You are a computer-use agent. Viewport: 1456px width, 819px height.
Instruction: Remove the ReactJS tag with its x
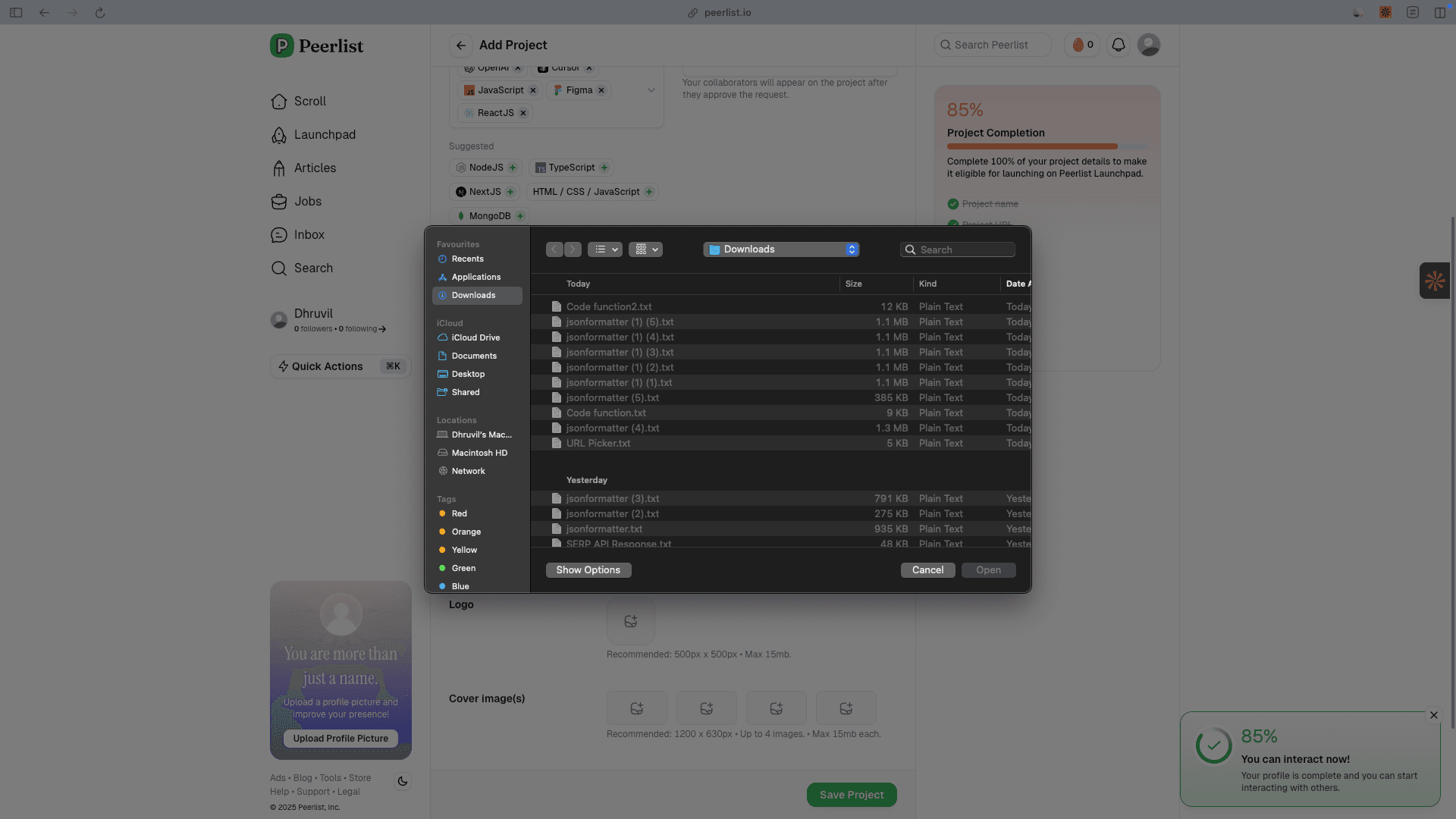click(523, 113)
